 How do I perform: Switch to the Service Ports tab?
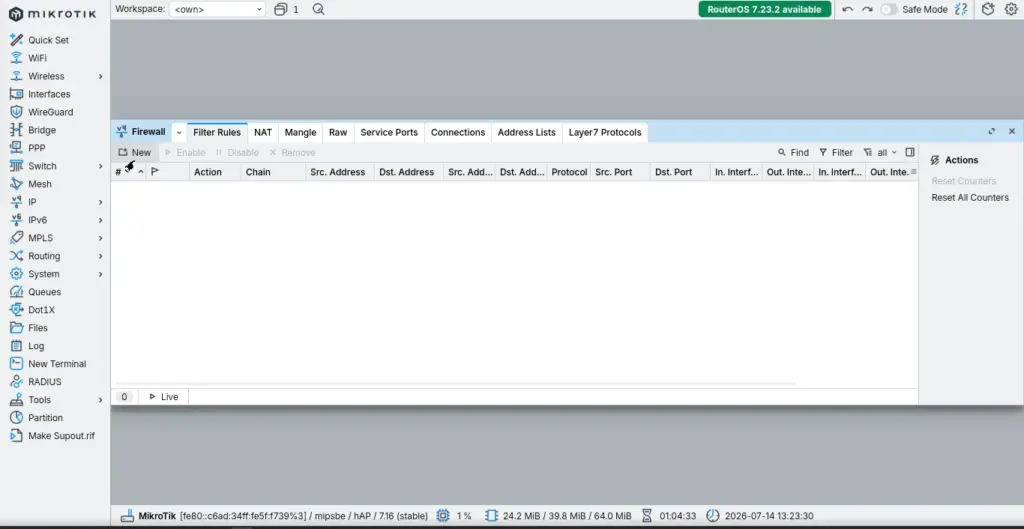pyautogui.click(x=389, y=132)
